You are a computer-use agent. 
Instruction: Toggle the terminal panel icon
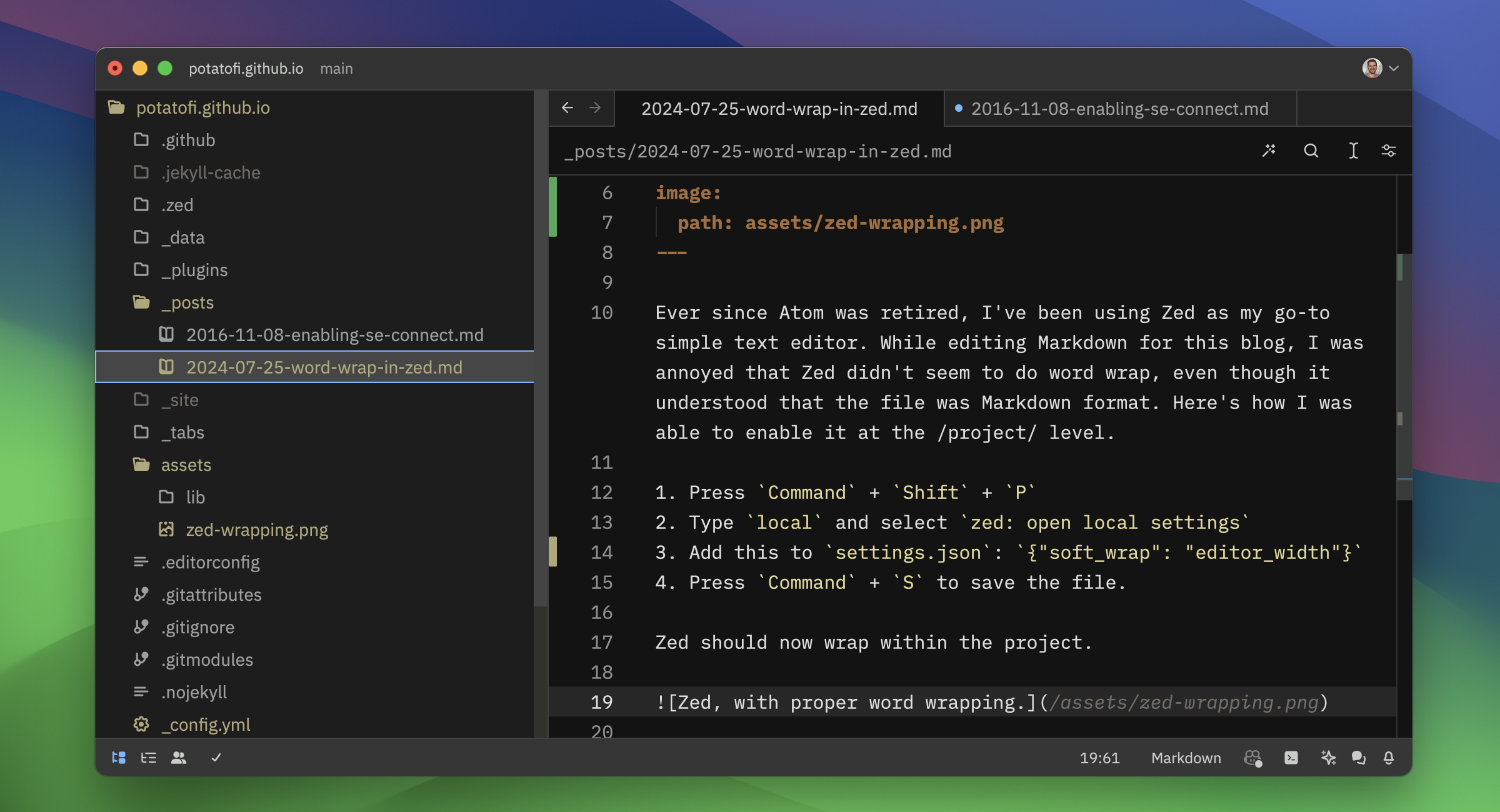[1291, 758]
